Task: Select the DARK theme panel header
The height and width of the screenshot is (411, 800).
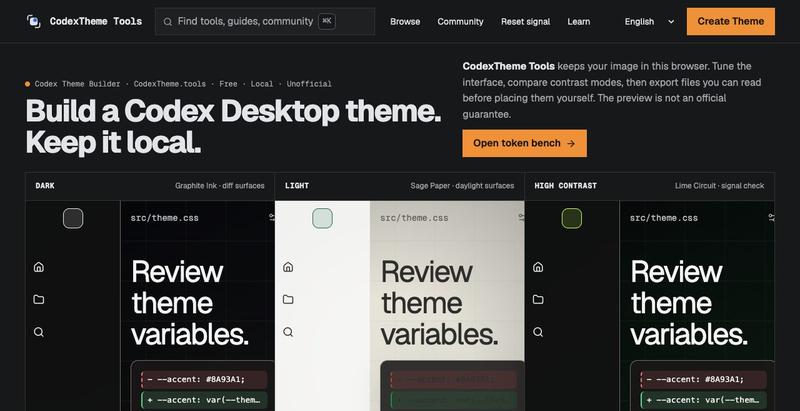Action: (150, 186)
